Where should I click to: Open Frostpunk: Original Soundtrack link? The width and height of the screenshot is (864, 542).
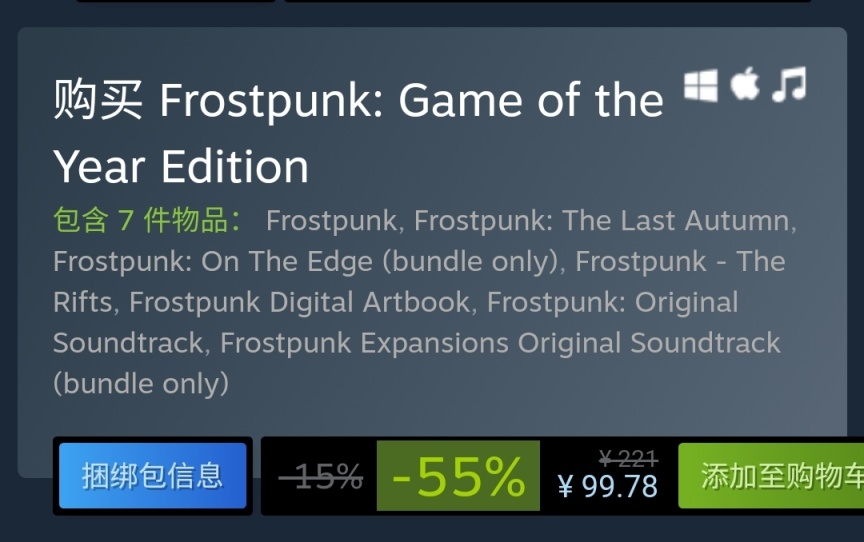pos(612,302)
